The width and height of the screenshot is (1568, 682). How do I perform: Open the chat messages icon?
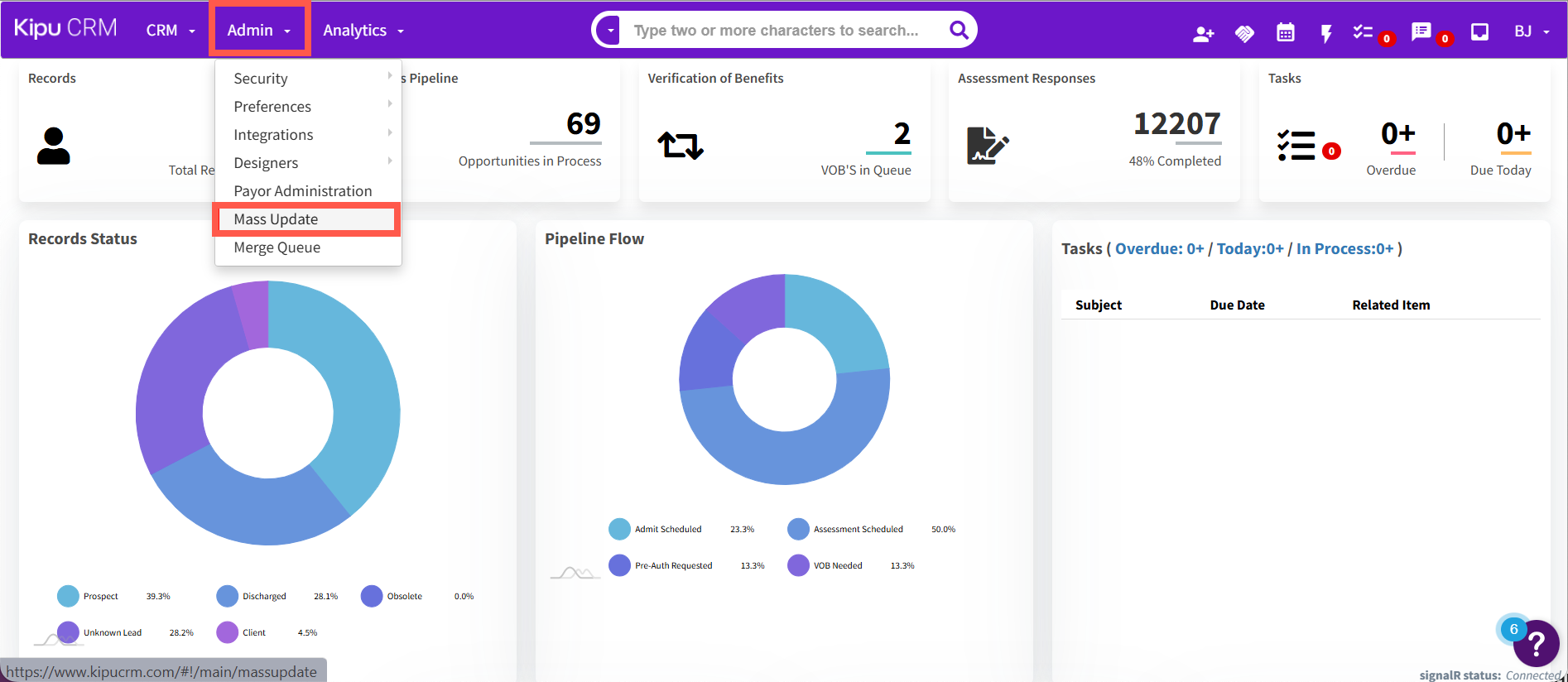click(1421, 32)
